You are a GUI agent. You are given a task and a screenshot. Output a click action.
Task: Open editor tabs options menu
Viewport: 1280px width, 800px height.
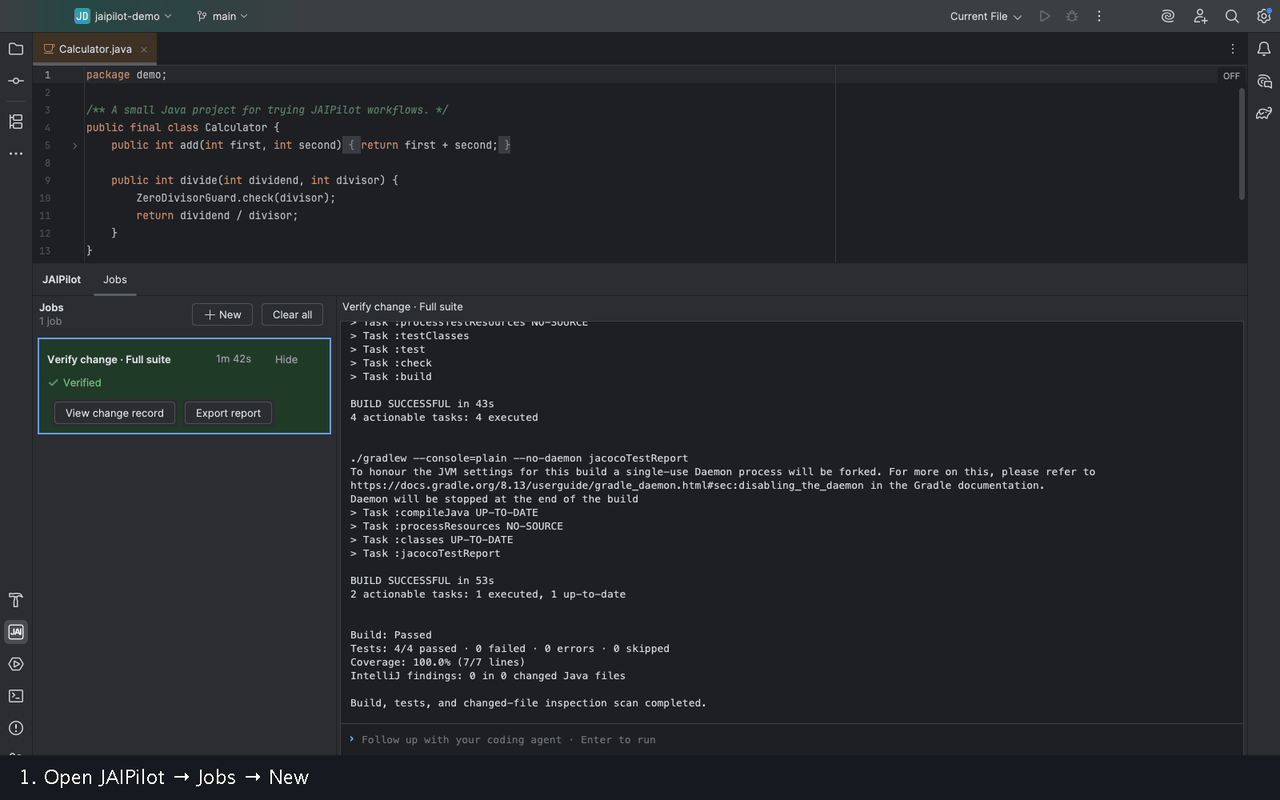[x=1232, y=49]
